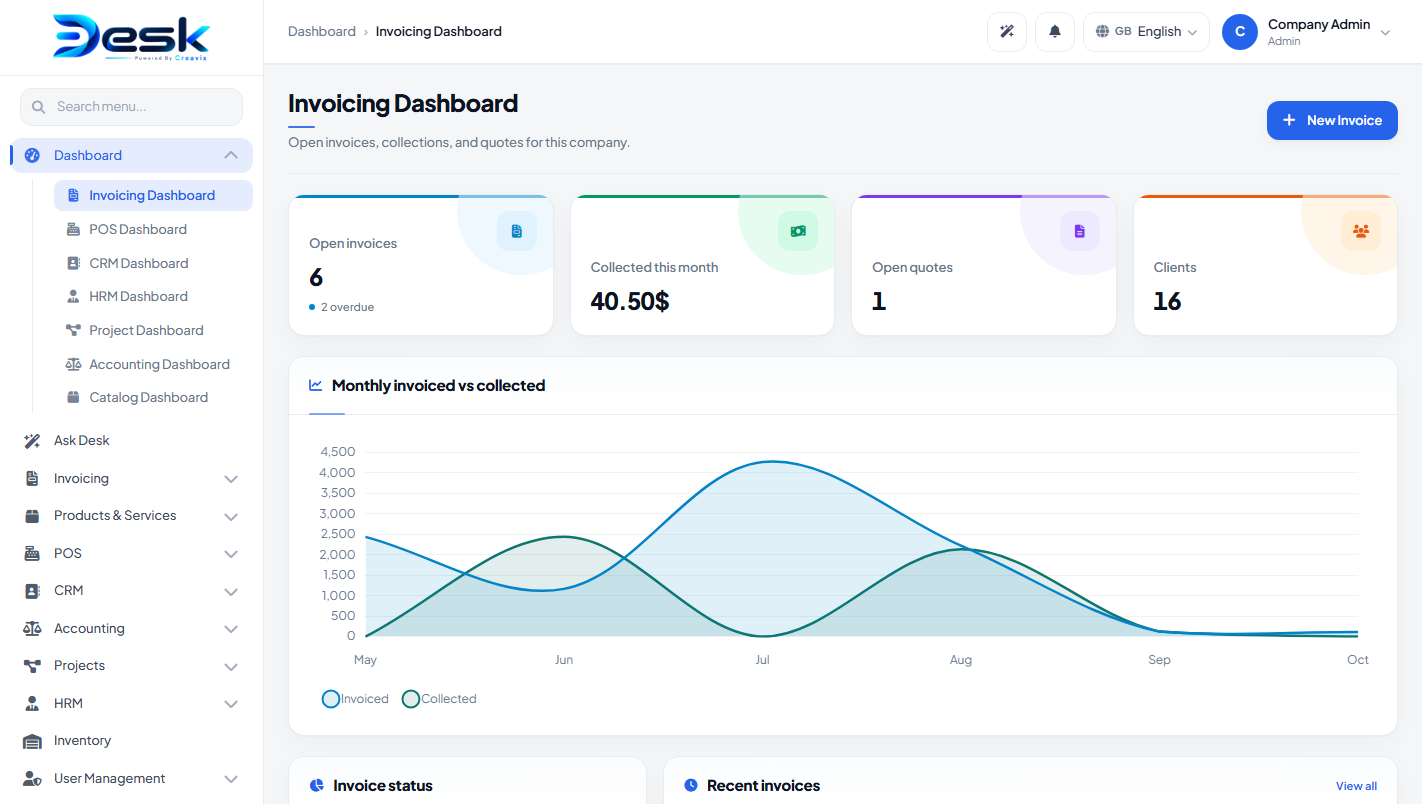The height and width of the screenshot is (804, 1422).
Task: Click the Monthly invoiced chart line icon
Action: [316, 385]
